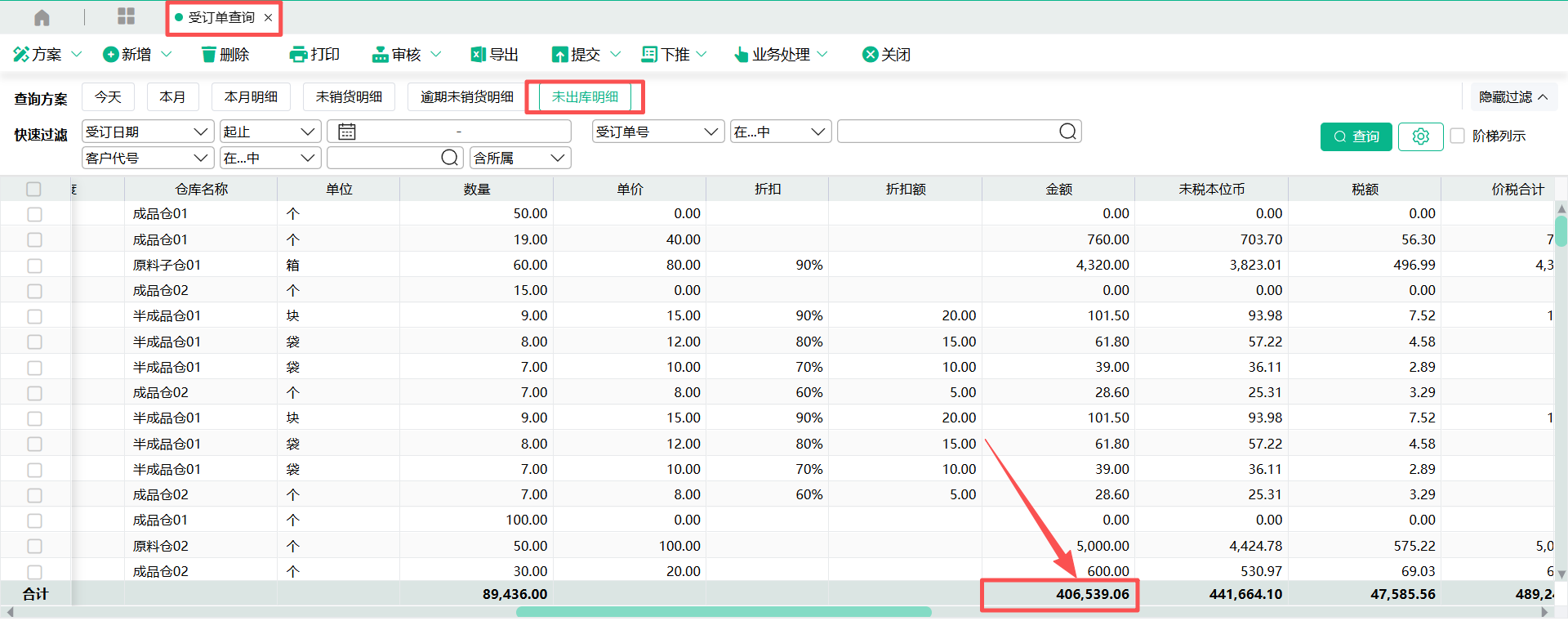Enable the 阶梯列示 checkbox

[1458, 136]
